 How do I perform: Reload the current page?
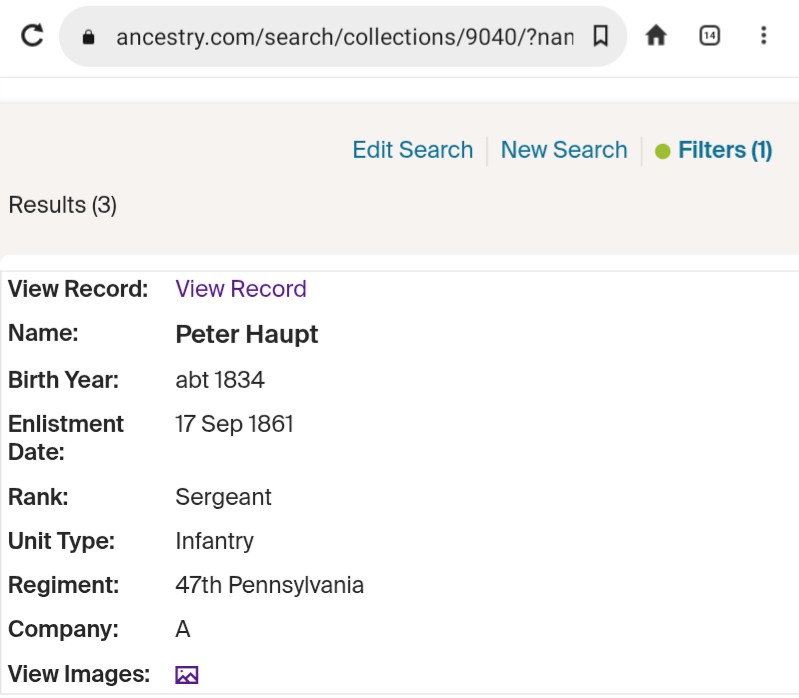(32, 36)
